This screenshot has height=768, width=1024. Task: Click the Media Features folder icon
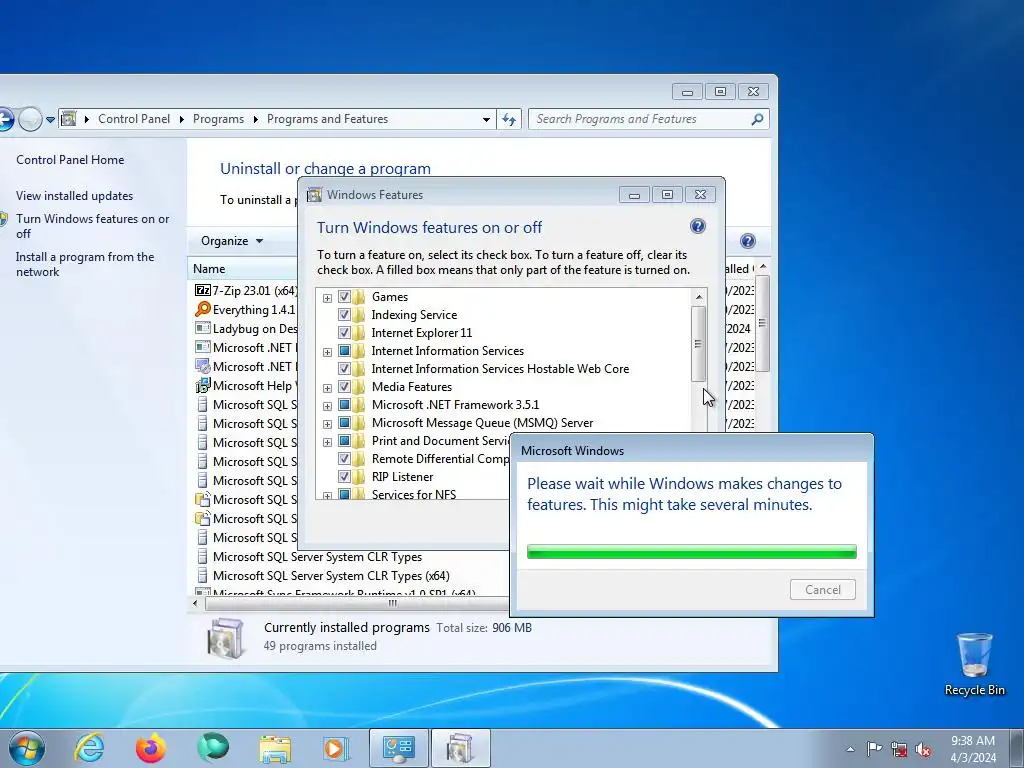[x=359, y=387]
